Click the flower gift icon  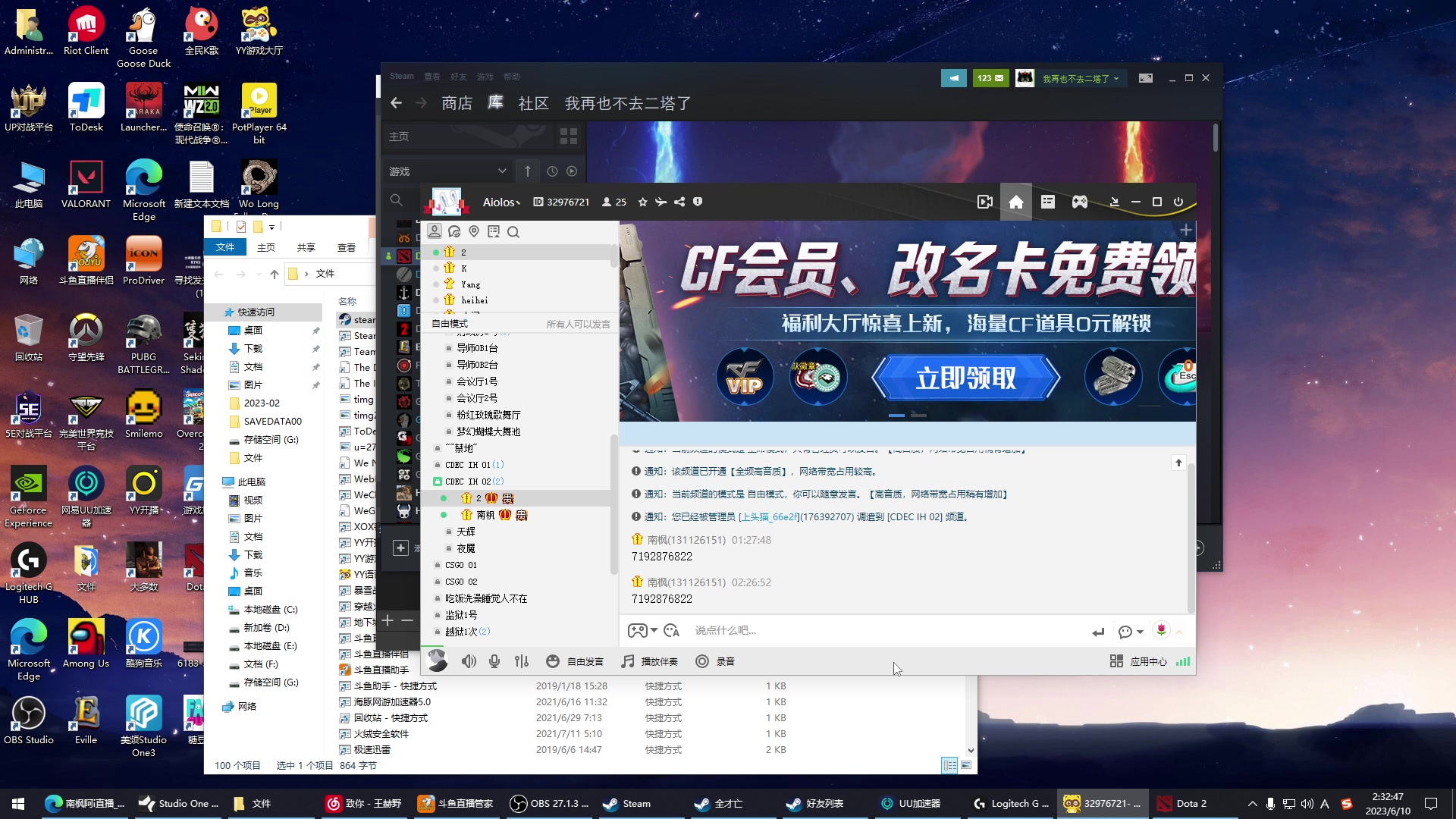(1161, 630)
